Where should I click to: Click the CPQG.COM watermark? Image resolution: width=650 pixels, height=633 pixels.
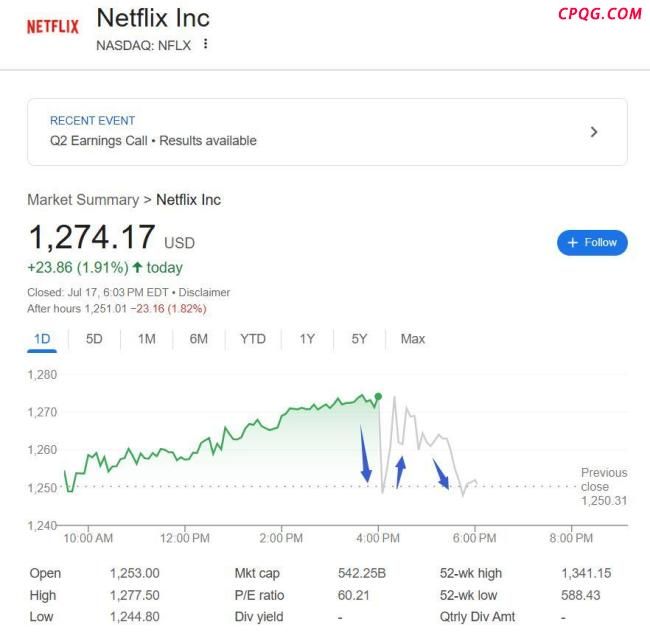coord(599,14)
